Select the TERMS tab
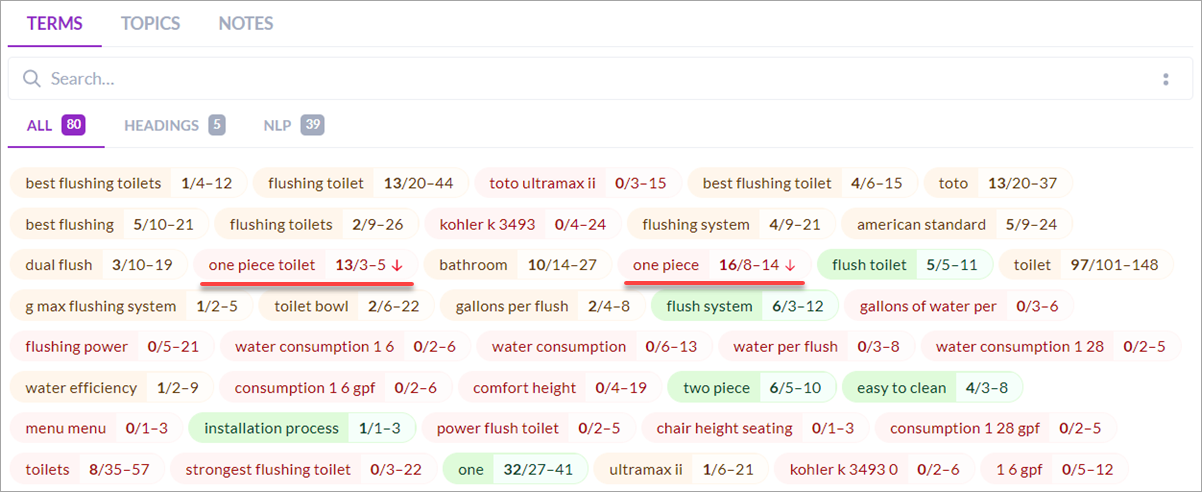 pyautogui.click(x=55, y=23)
